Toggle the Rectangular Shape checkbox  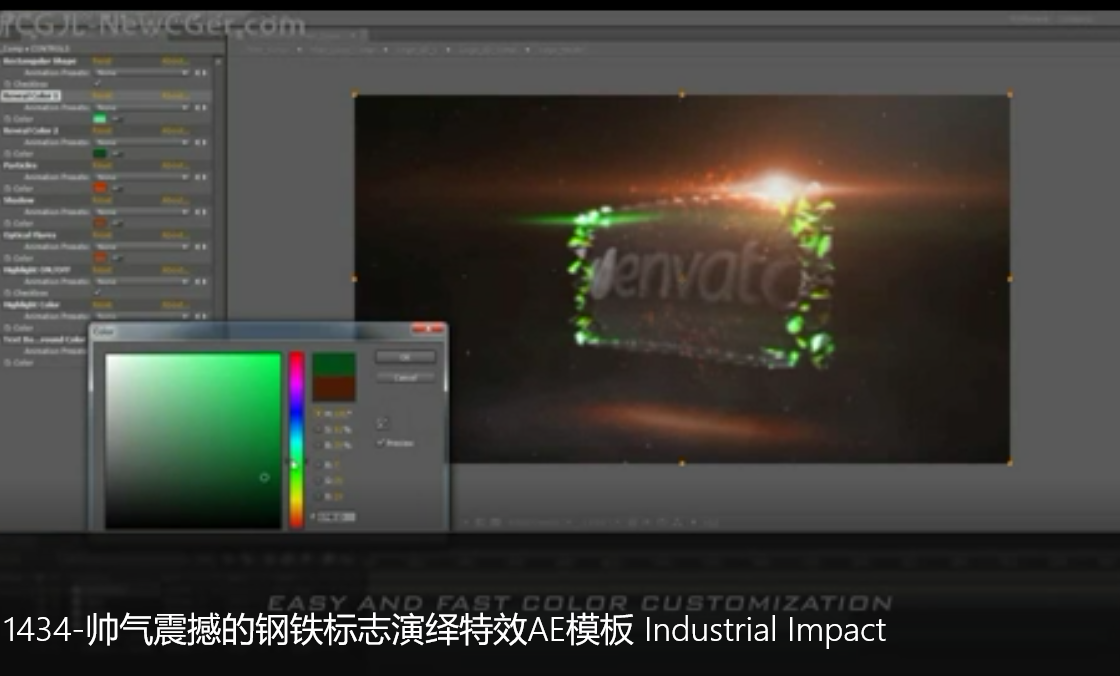(x=98, y=84)
